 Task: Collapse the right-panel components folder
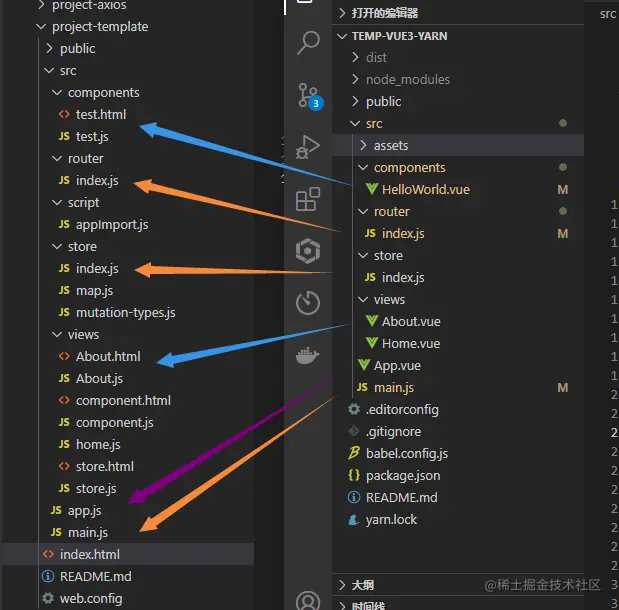(x=363, y=167)
